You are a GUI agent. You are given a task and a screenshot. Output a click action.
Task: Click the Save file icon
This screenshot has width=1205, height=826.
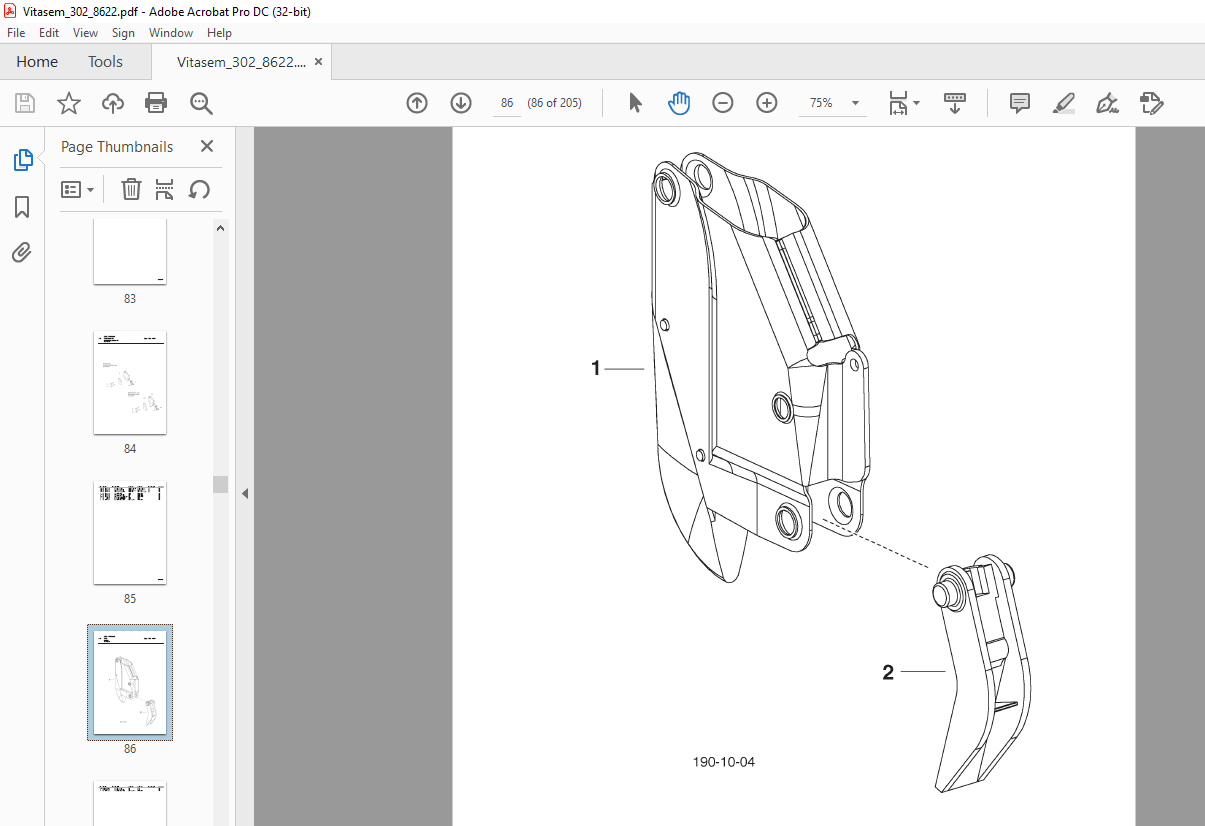coord(25,103)
